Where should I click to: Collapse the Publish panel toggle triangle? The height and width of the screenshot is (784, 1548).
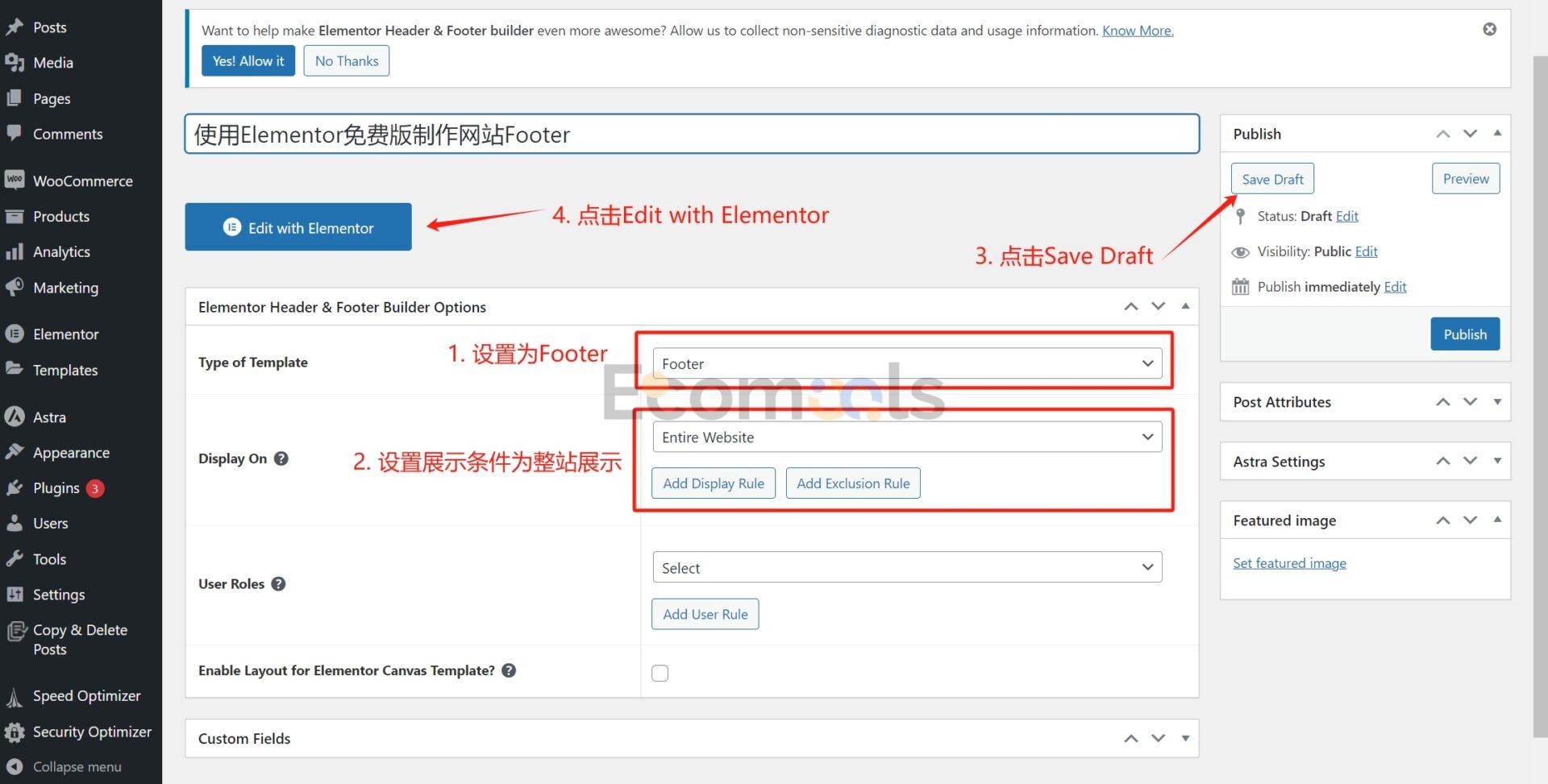click(x=1497, y=133)
